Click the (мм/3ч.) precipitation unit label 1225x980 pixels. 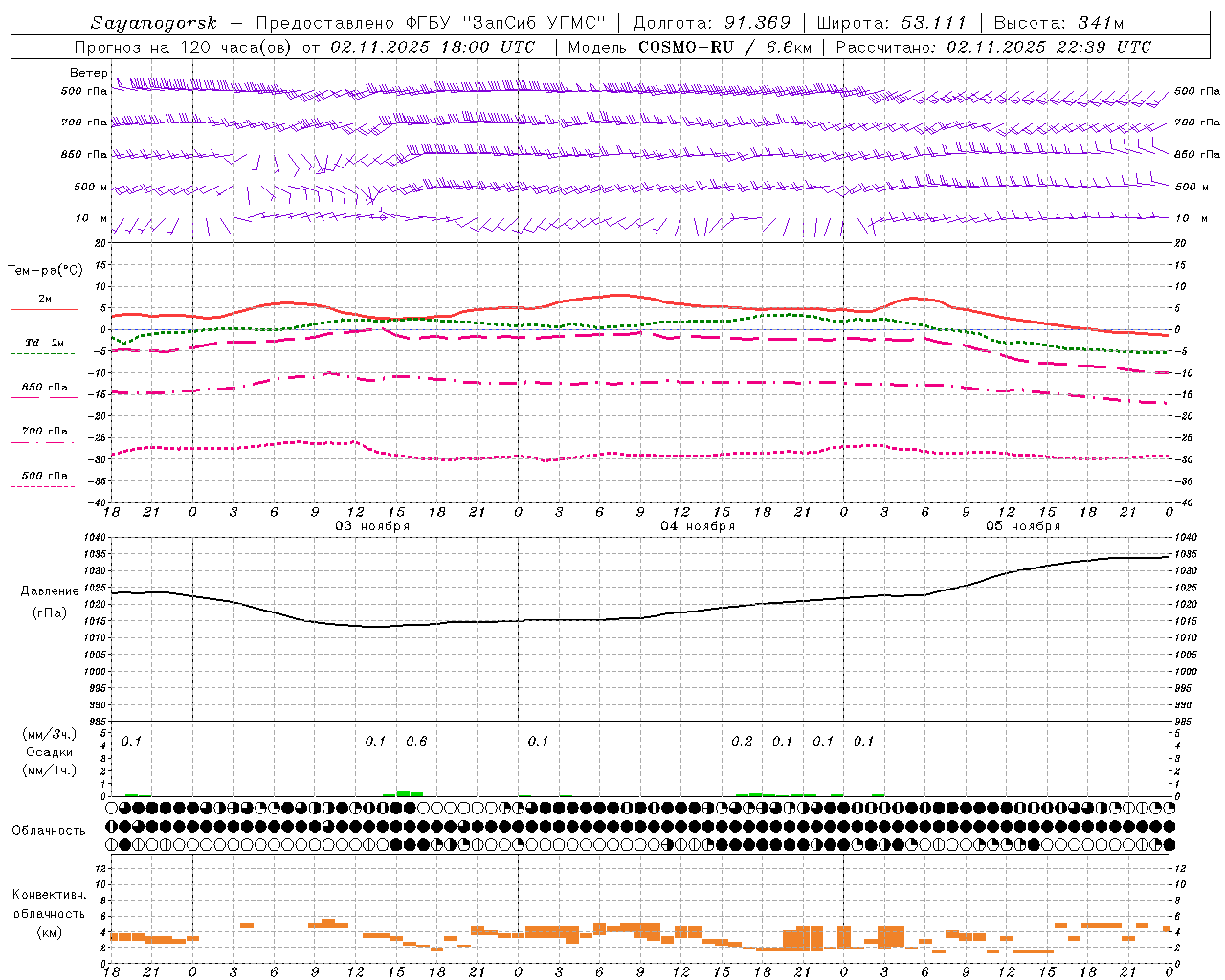(x=50, y=734)
